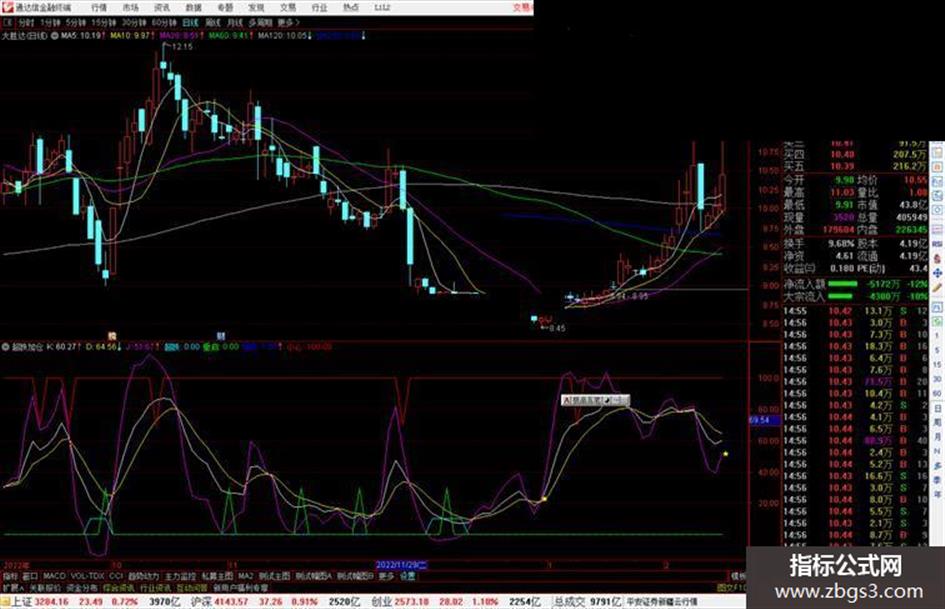The image size is (945, 609).
Task: Click the red money-bag icon in sidebar
Action: (x=937, y=258)
